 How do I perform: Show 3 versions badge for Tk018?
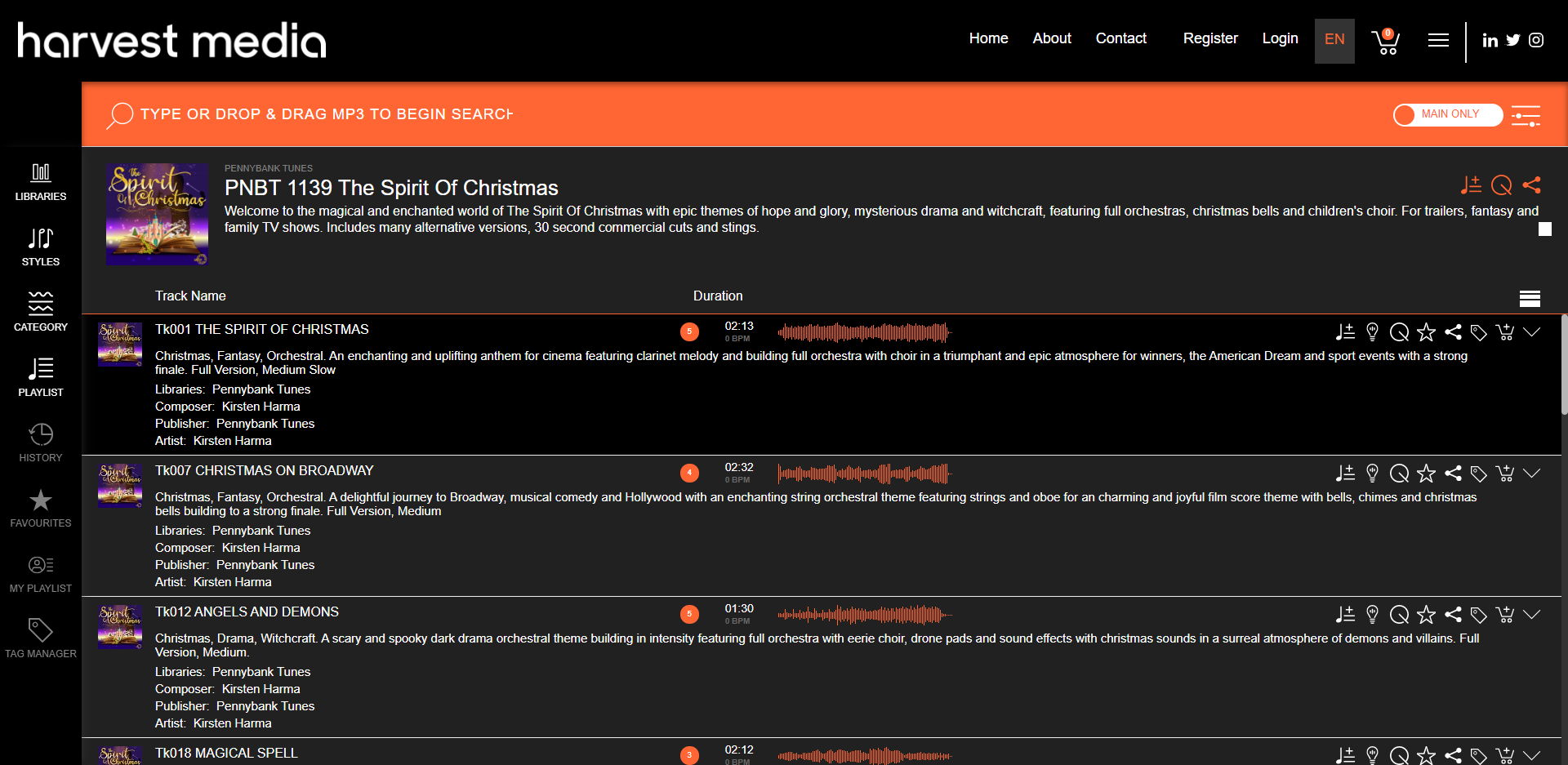point(689,755)
